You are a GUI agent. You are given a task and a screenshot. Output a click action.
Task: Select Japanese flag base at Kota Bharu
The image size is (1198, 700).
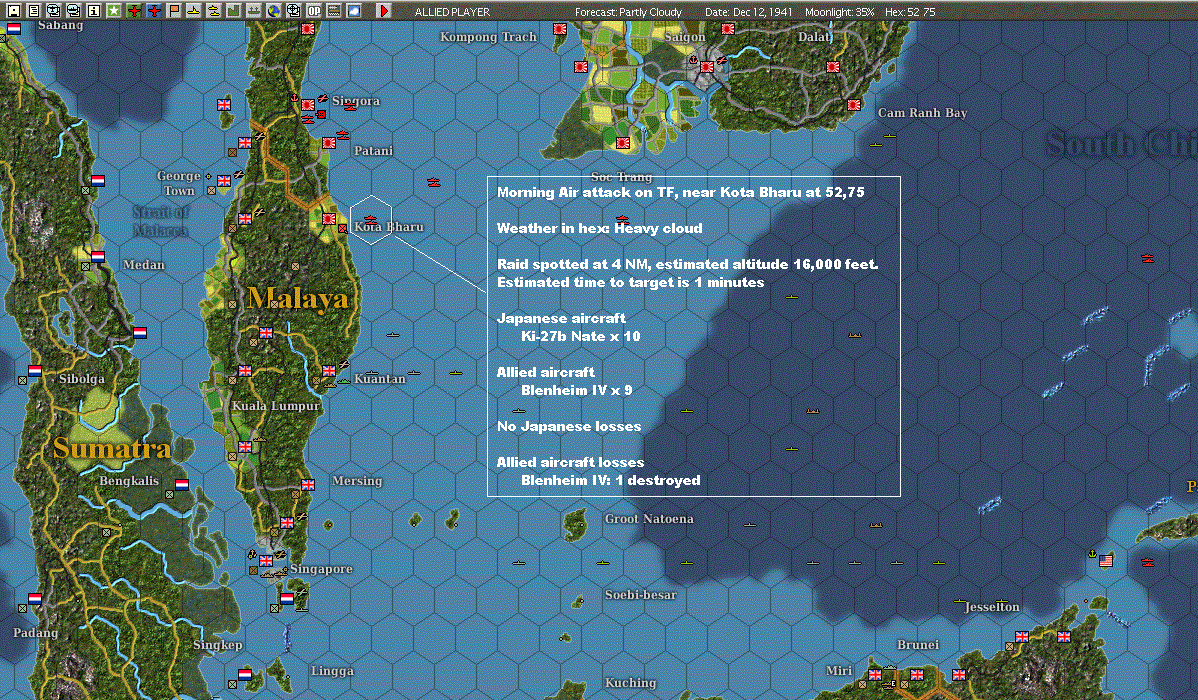coord(329,219)
